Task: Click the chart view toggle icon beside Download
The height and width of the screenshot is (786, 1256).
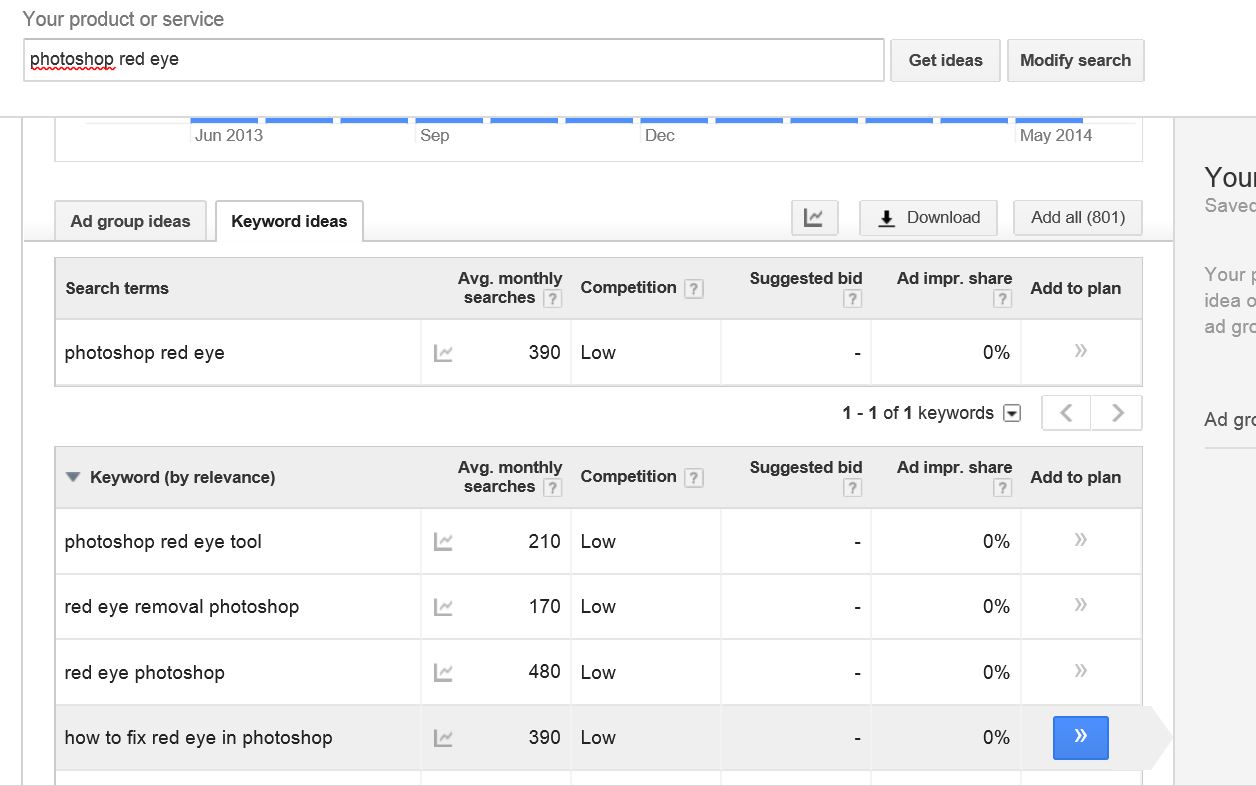Action: [814, 217]
